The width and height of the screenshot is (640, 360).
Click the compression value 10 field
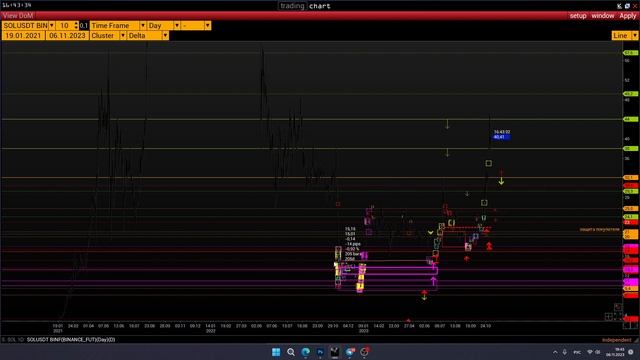[x=64, y=25]
